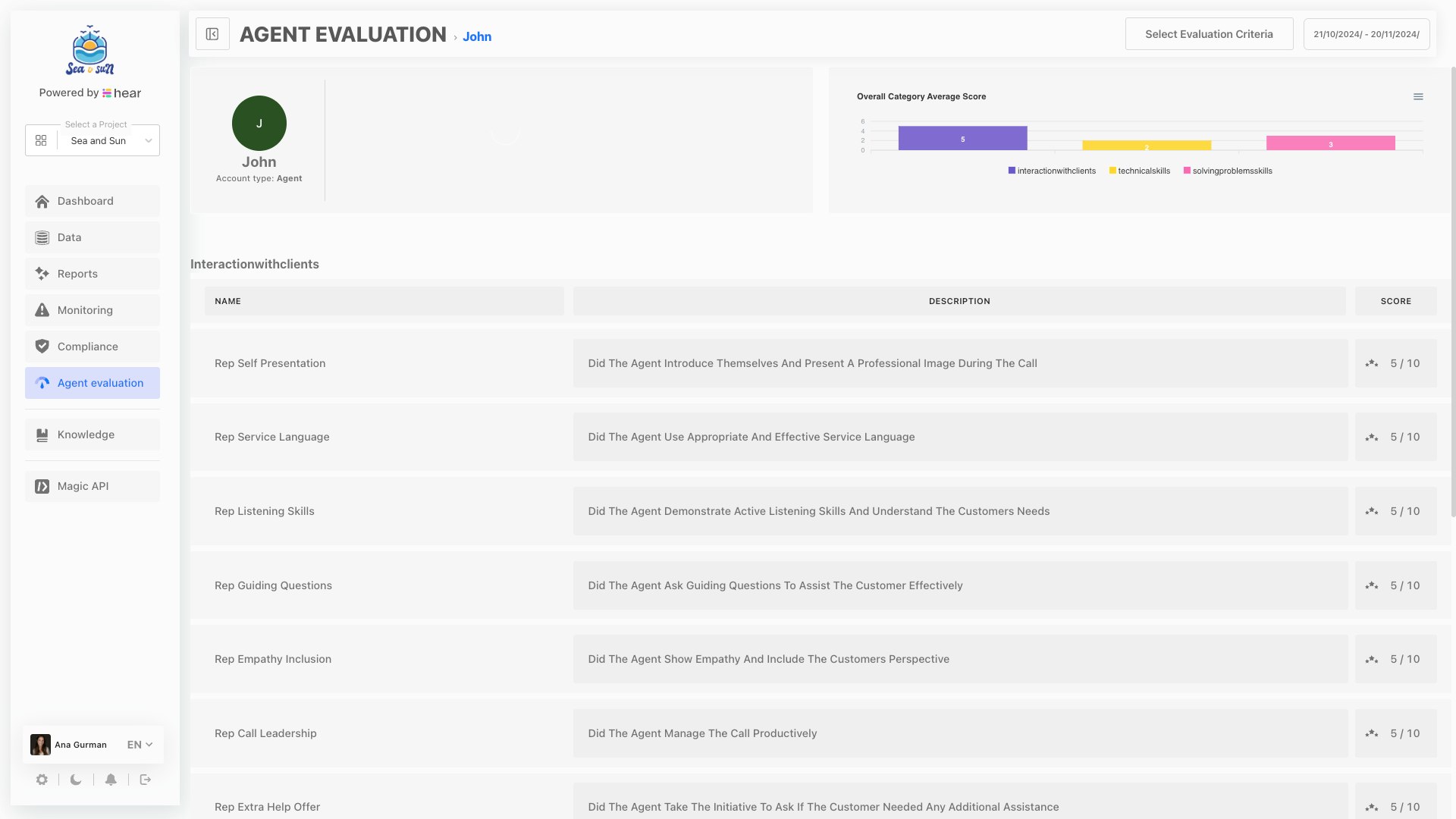Hide interactionwithclients via its chart legend entry
The height and width of the screenshot is (819, 1456).
click(x=1052, y=171)
